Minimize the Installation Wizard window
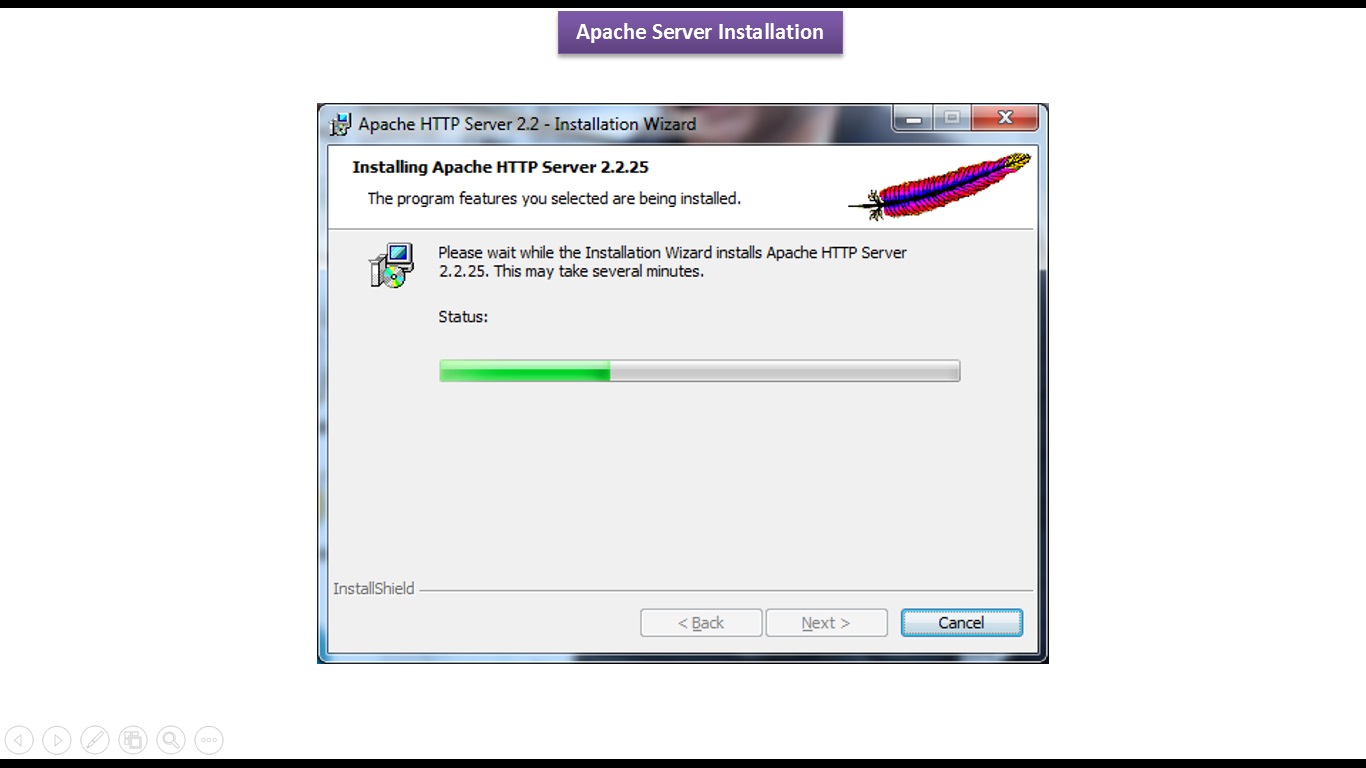Viewport: 1366px width, 768px height. tap(913, 118)
